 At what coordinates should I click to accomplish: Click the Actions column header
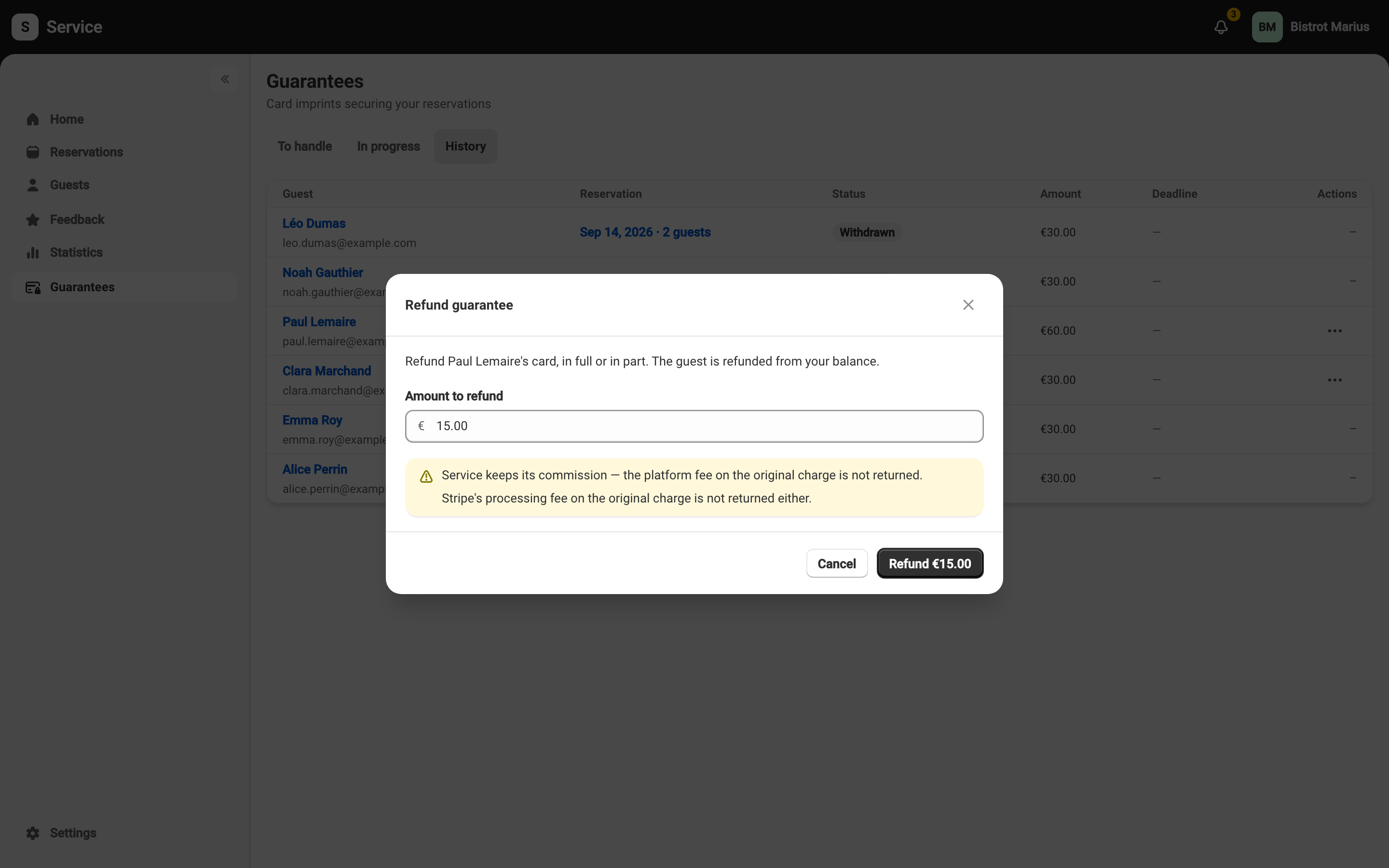1337,194
